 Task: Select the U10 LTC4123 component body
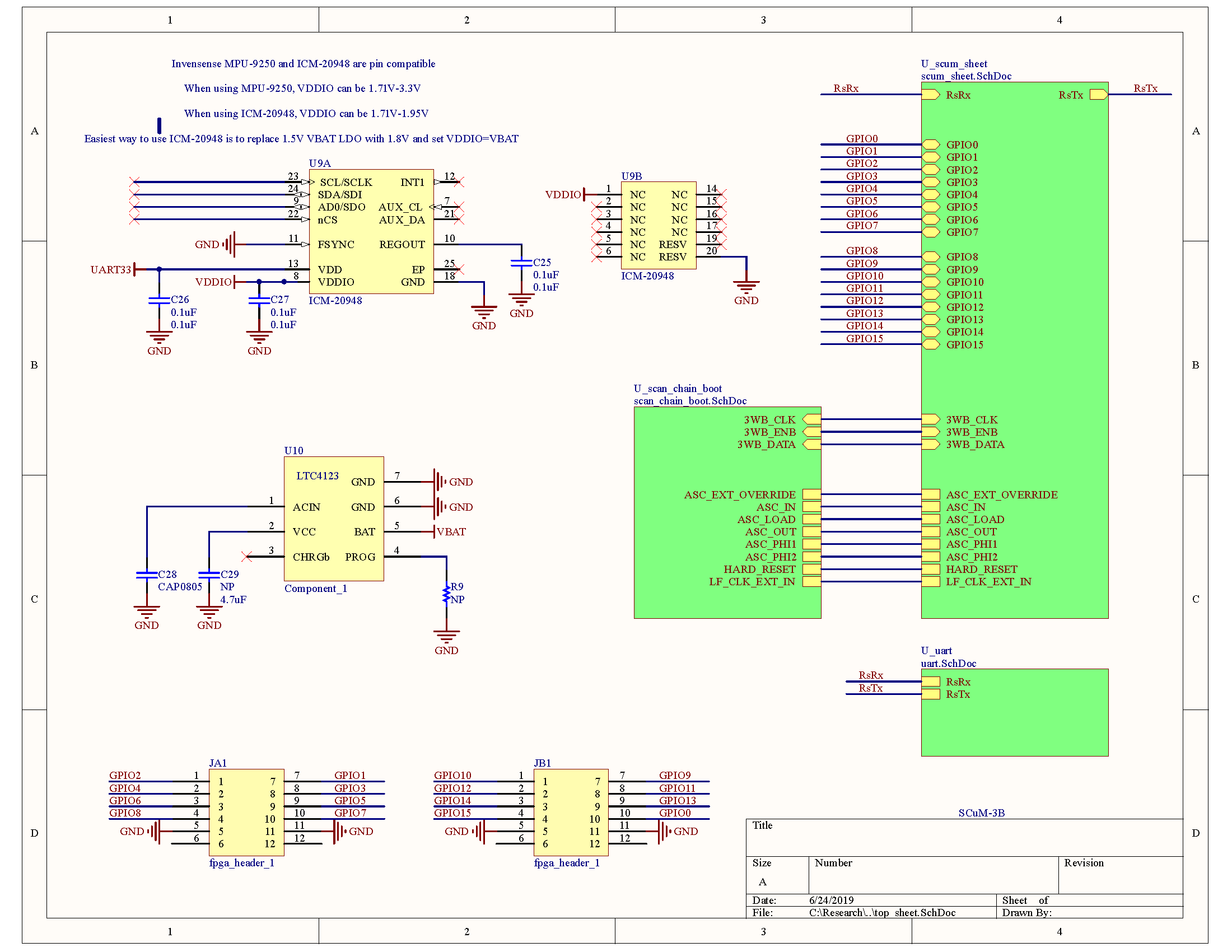point(334,519)
